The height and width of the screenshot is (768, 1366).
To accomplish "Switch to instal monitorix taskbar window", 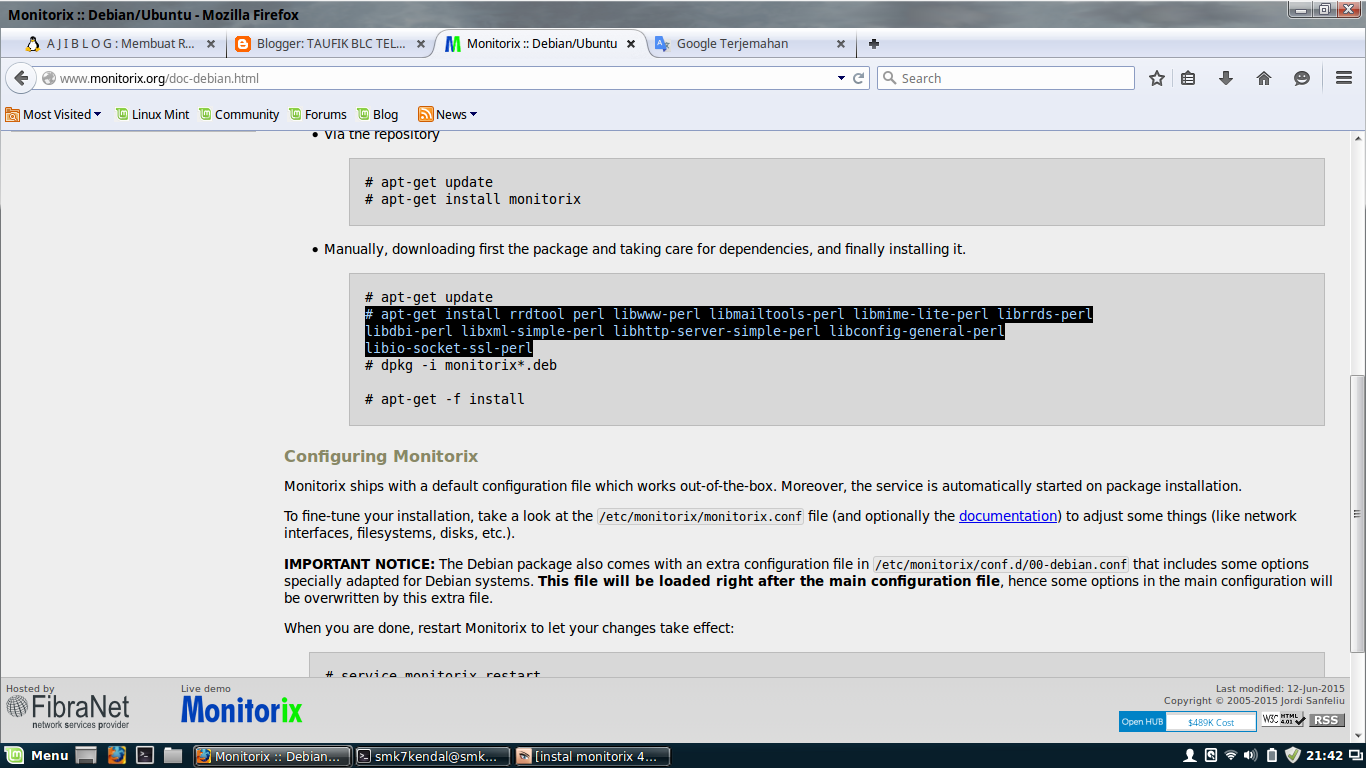I will tap(591, 756).
